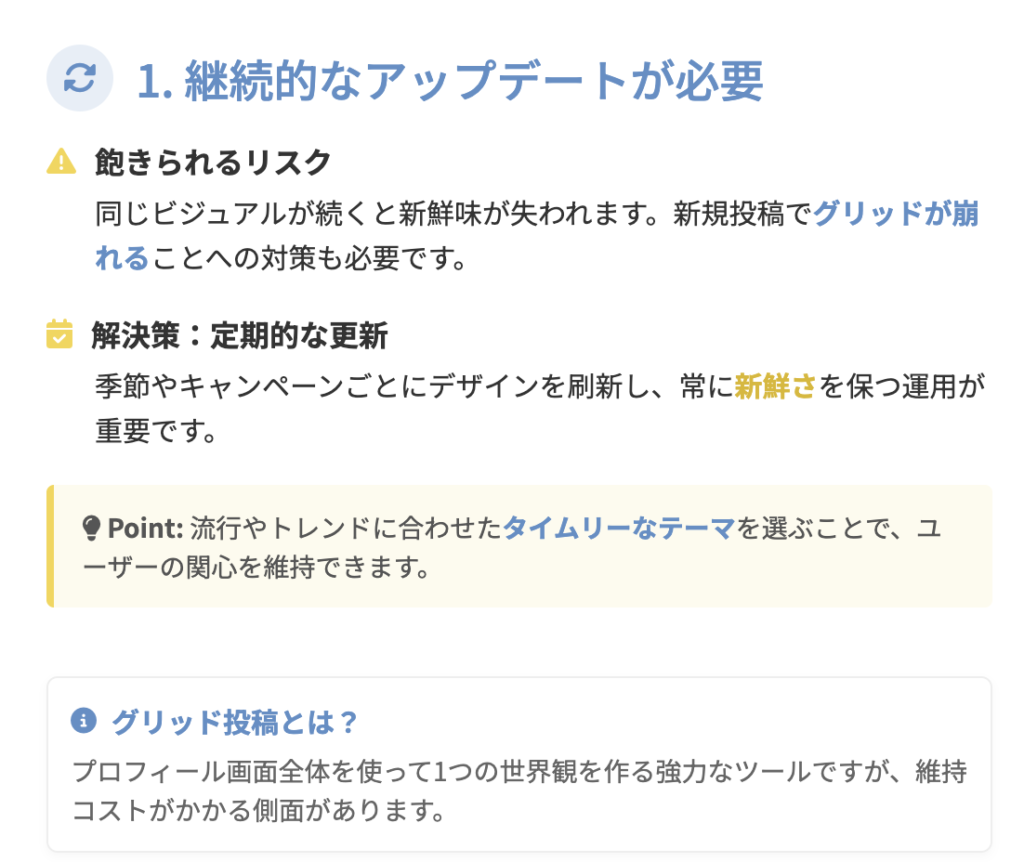Click the blue info circle icon
The image size is (1024, 862).
[x=84, y=720]
